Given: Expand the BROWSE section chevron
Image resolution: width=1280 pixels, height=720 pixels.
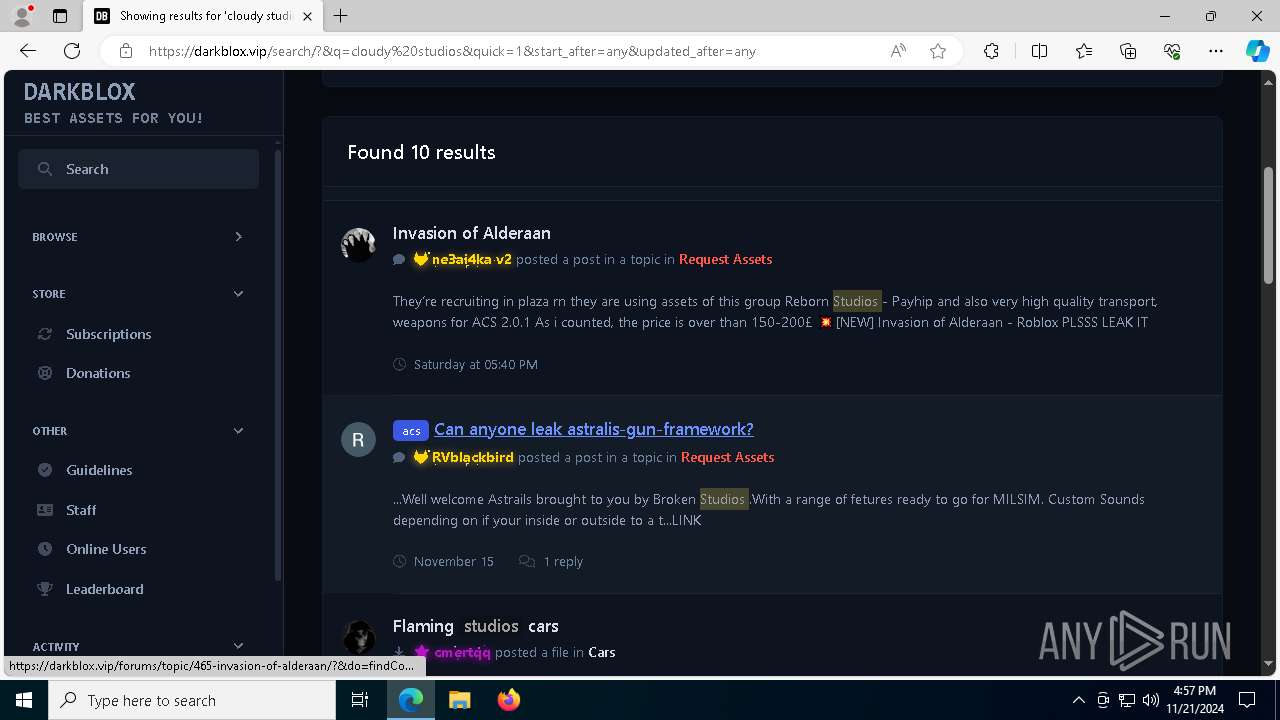Looking at the screenshot, I should [x=238, y=237].
